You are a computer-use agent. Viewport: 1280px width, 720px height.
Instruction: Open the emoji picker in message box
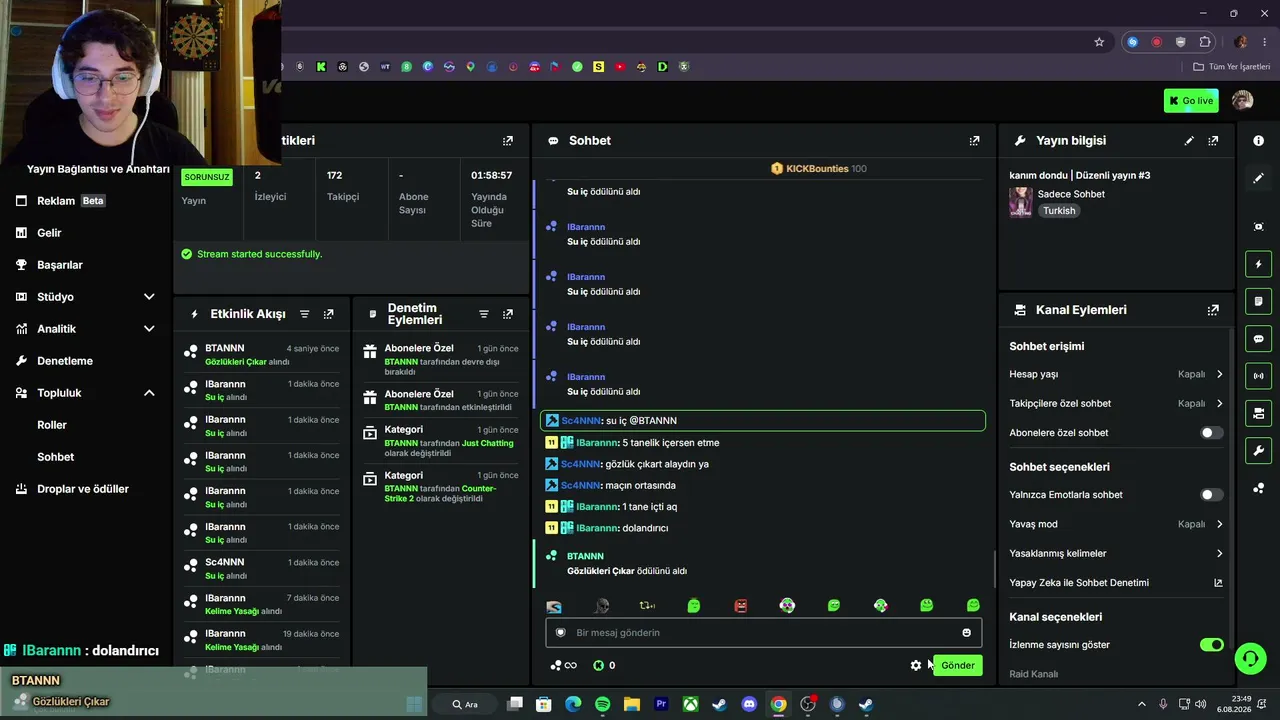pyautogui.click(x=966, y=632)
